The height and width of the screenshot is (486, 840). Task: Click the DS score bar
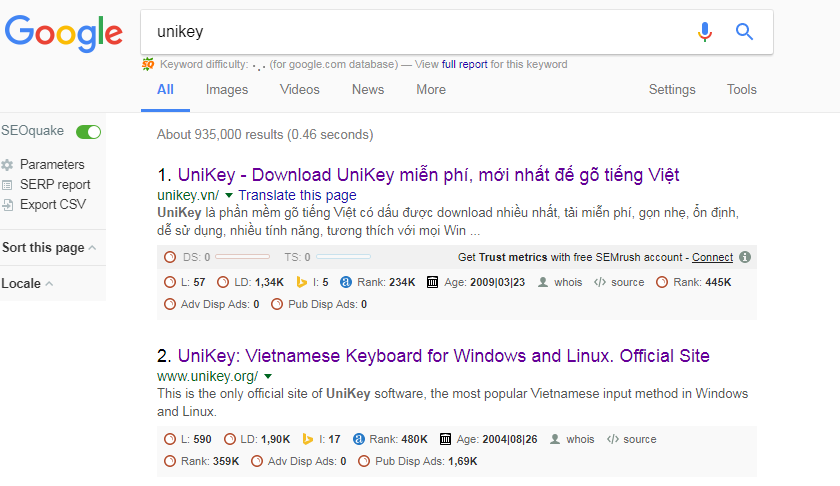(x=242, y=257)
